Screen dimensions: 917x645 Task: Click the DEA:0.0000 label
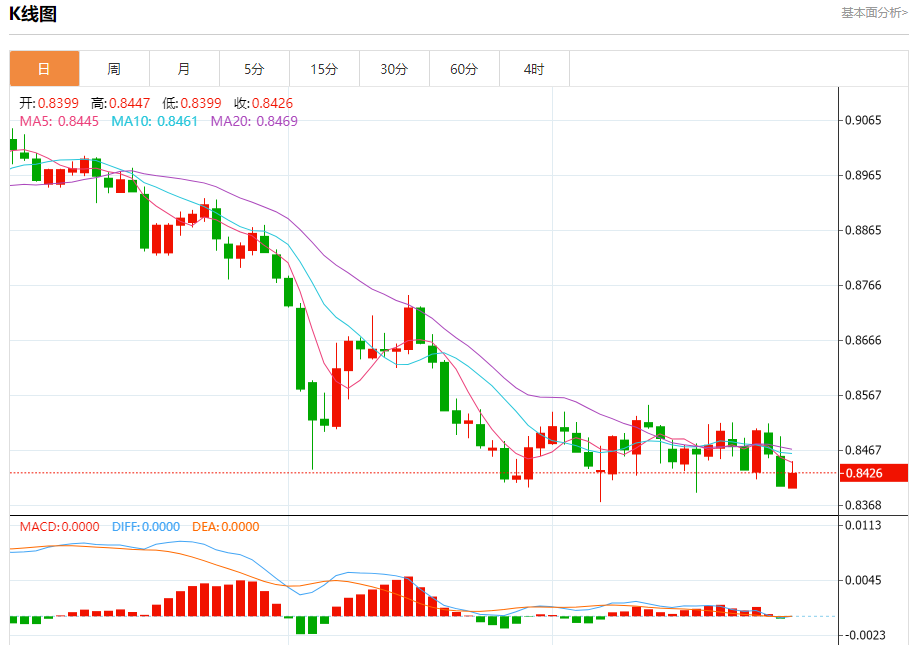226,527
